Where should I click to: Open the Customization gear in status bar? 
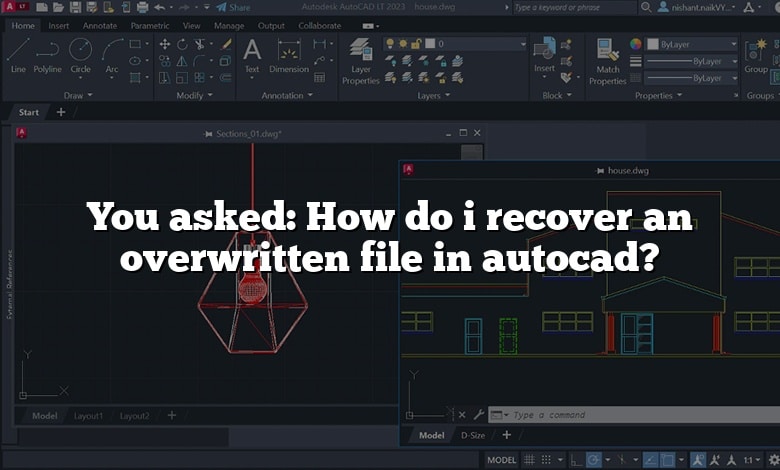(x=774, y=460)
